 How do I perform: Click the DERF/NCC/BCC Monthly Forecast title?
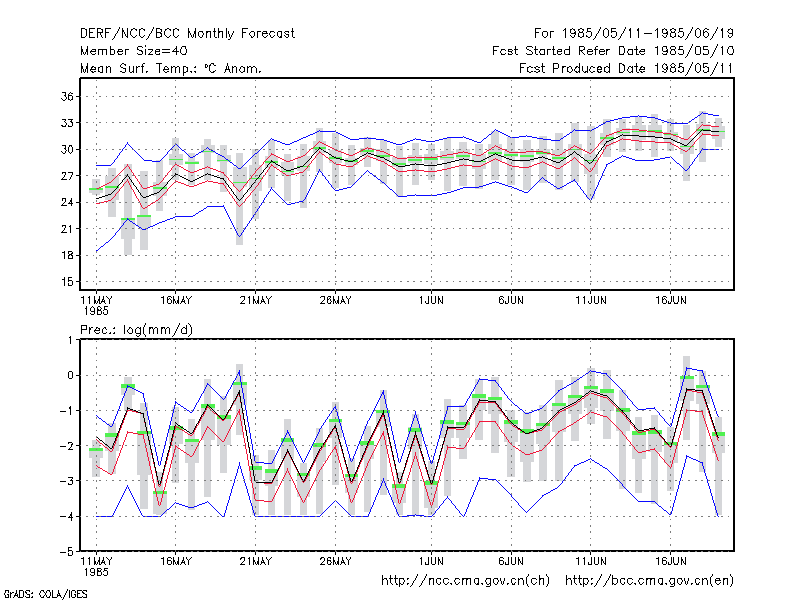(x=187, y=34)
